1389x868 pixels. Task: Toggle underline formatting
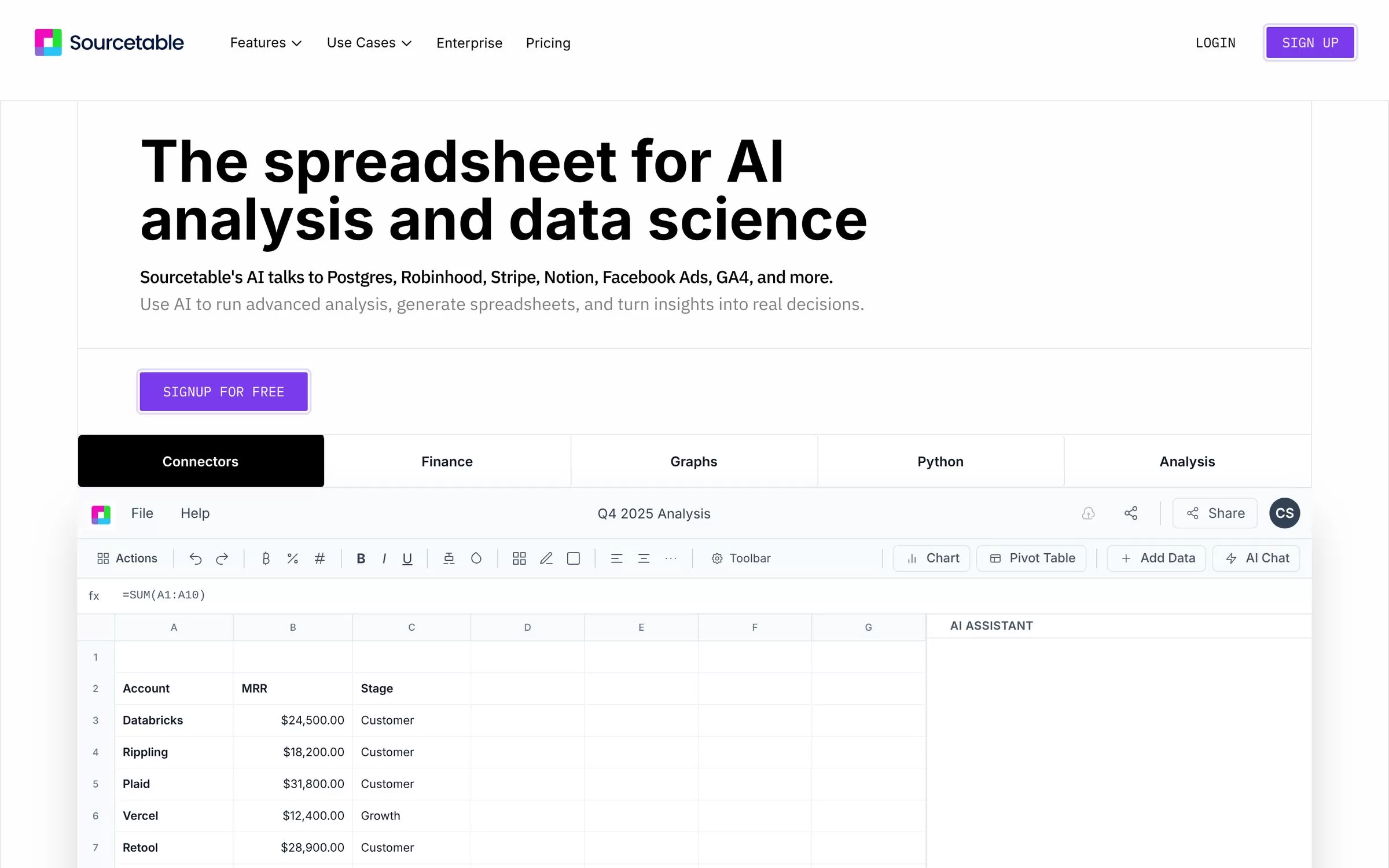point(407,558)
